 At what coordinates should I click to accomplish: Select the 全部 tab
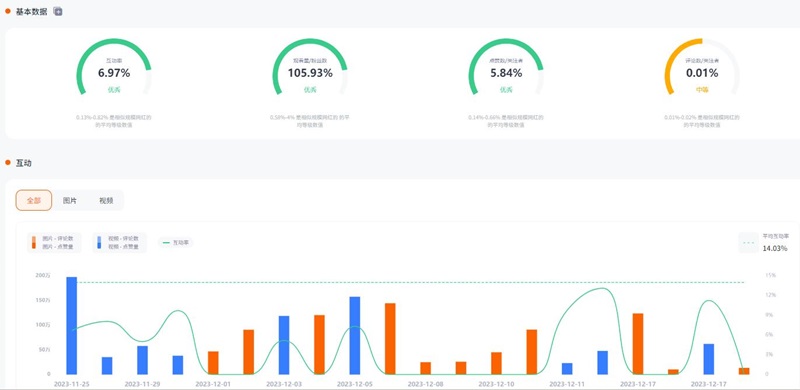(x=34, y=201)
